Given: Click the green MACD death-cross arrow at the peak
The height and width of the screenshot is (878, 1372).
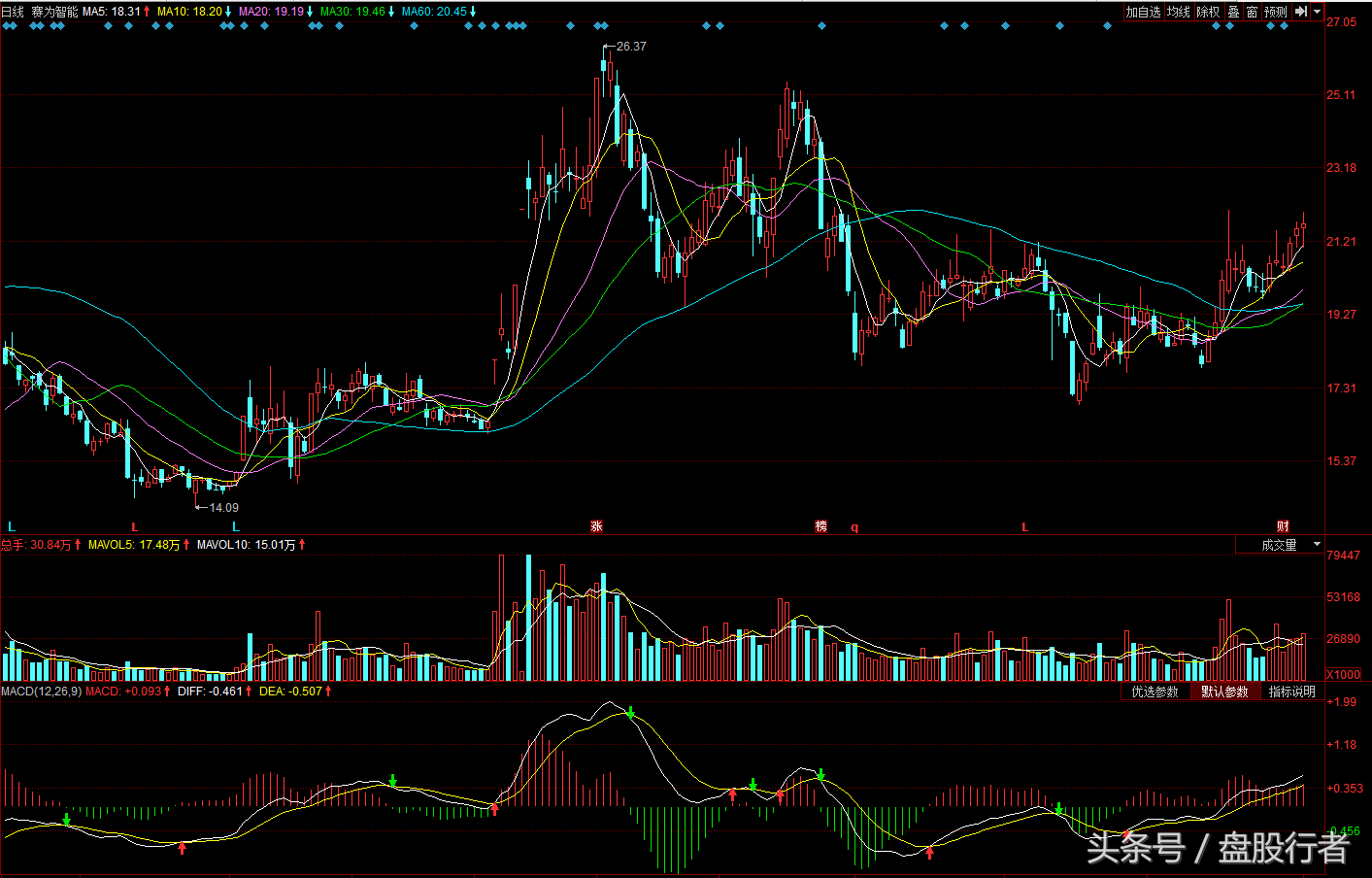Looking at the screenshot, I should point(630,713).
